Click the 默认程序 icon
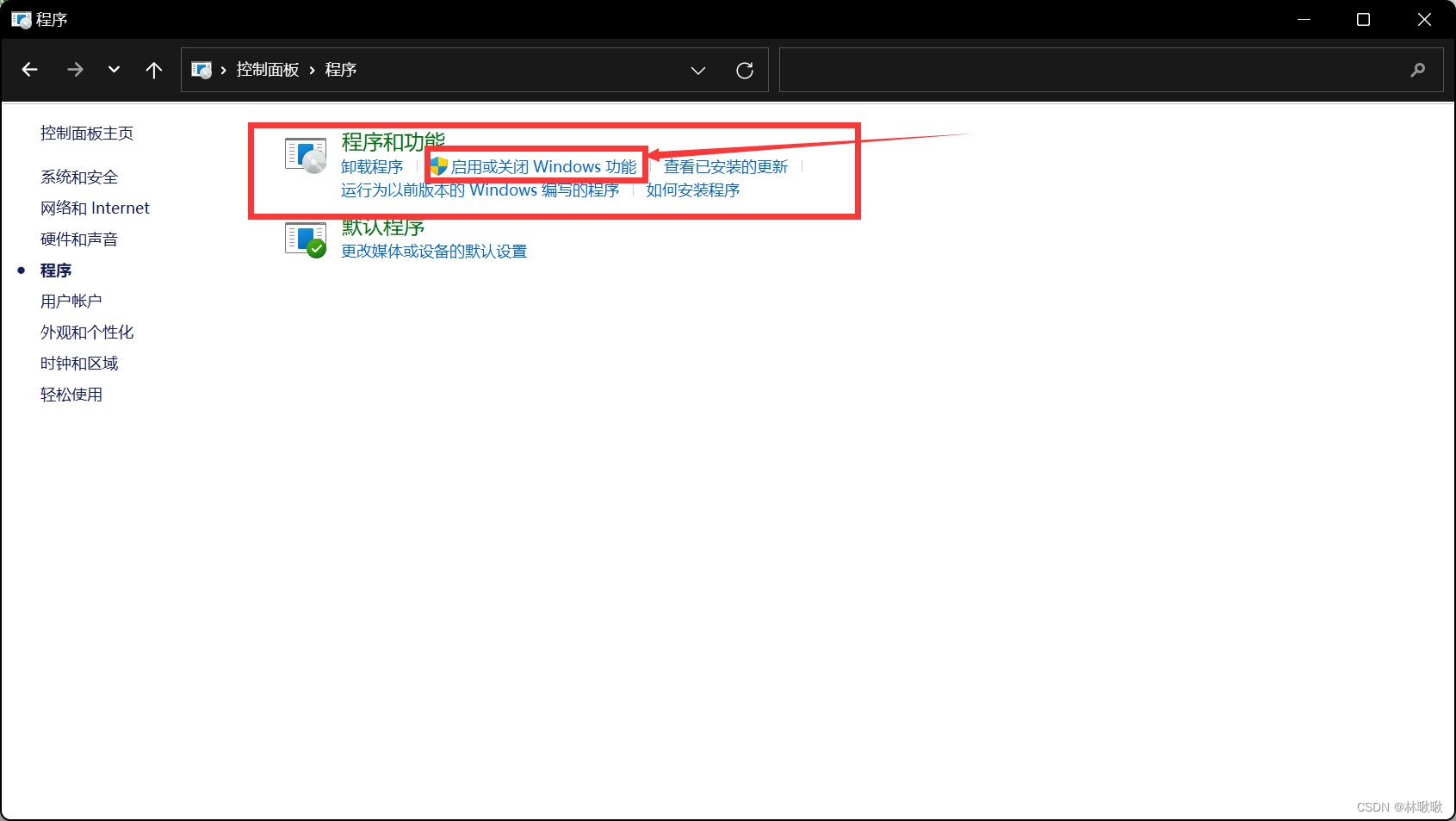1456x821 pixels. point(306,240)
